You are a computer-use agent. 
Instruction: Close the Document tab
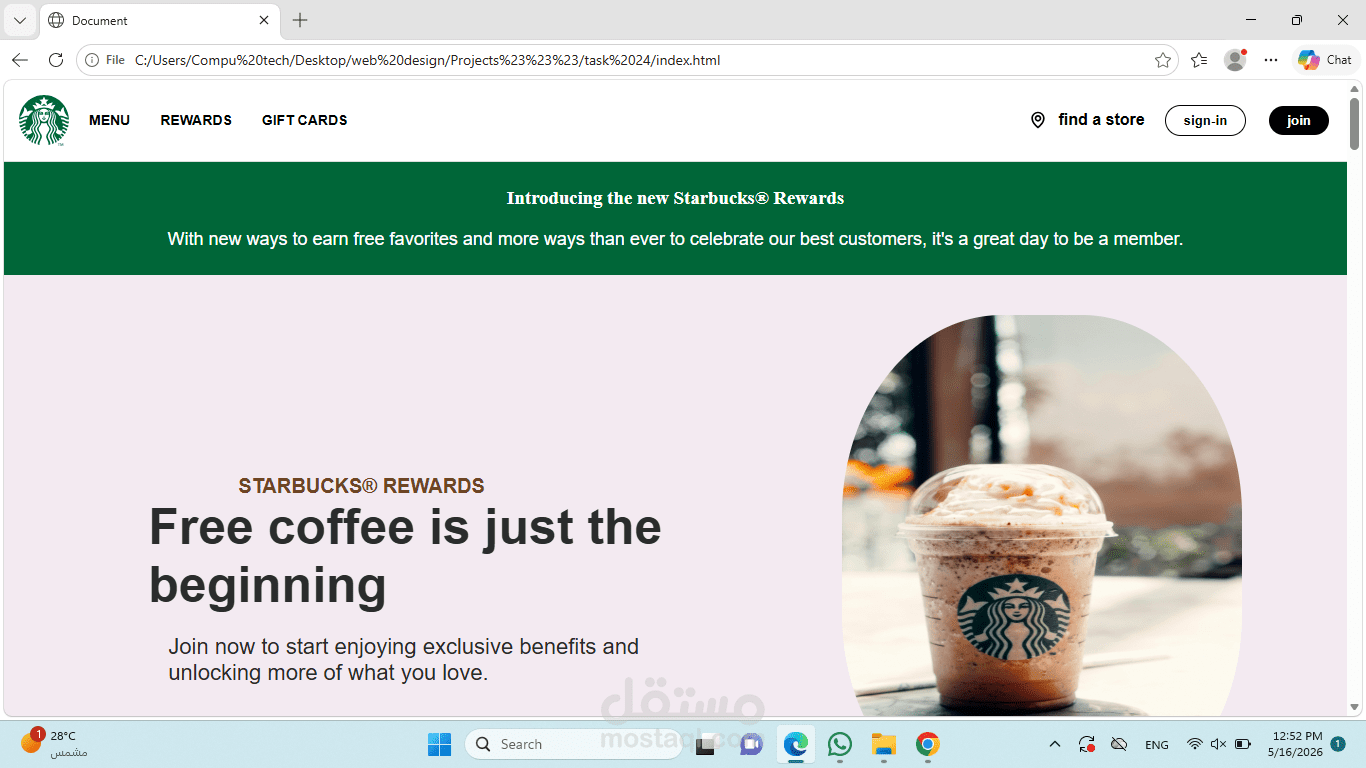(264, 20)
